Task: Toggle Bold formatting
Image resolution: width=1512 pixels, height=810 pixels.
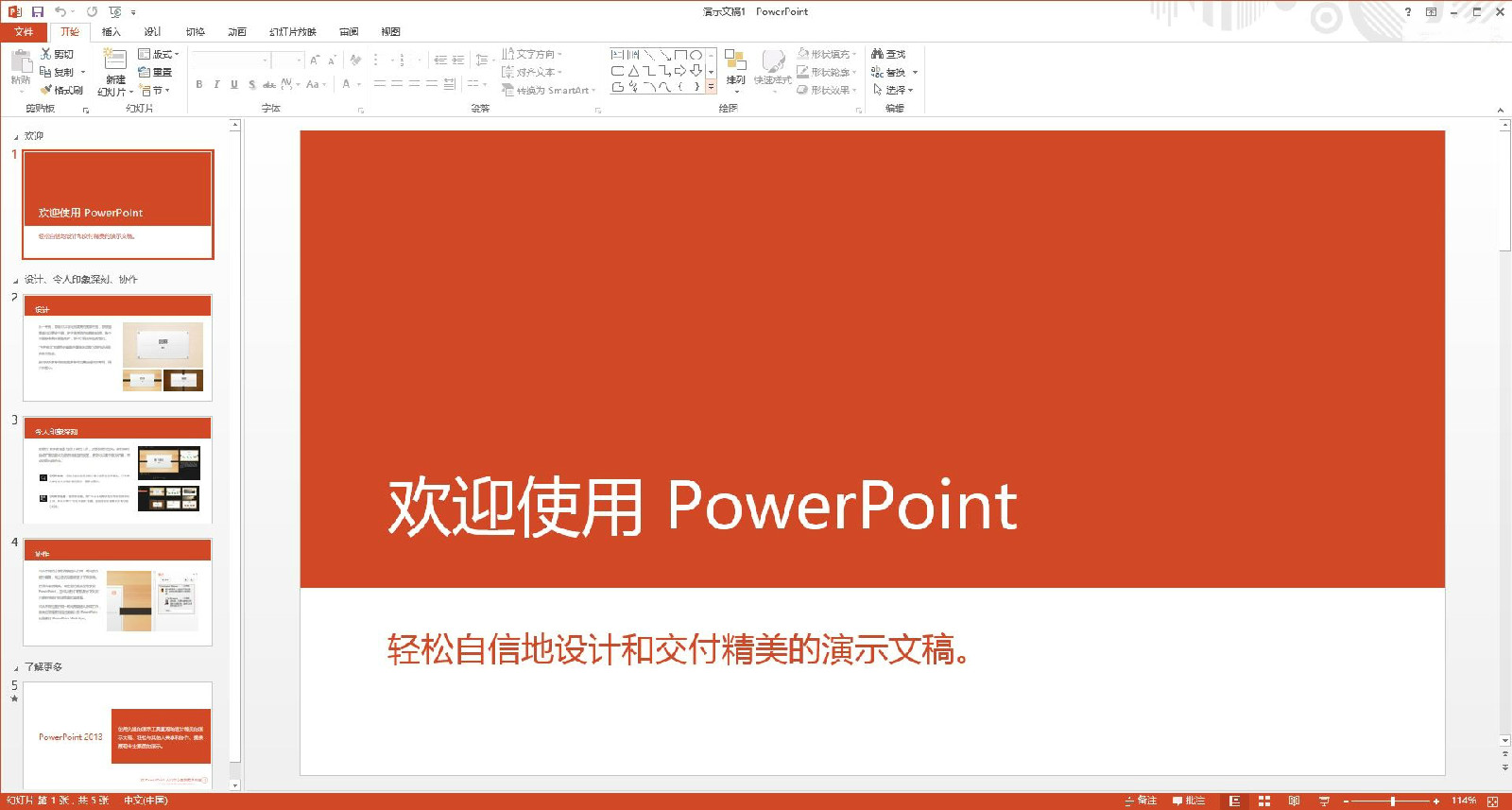Action: click(x=199, y=84)
